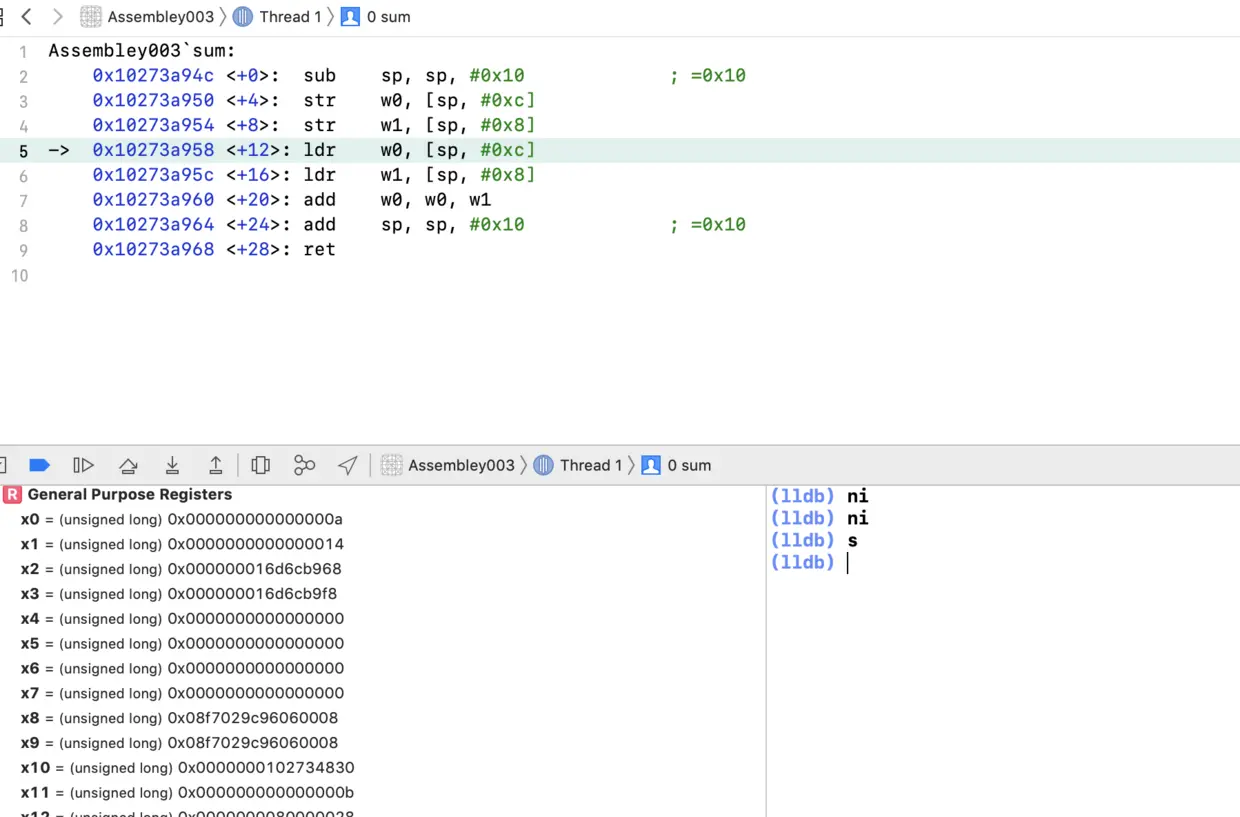Step into using the down-arrow icon
Screen dimensions: 1240x817
pos(172,464)
